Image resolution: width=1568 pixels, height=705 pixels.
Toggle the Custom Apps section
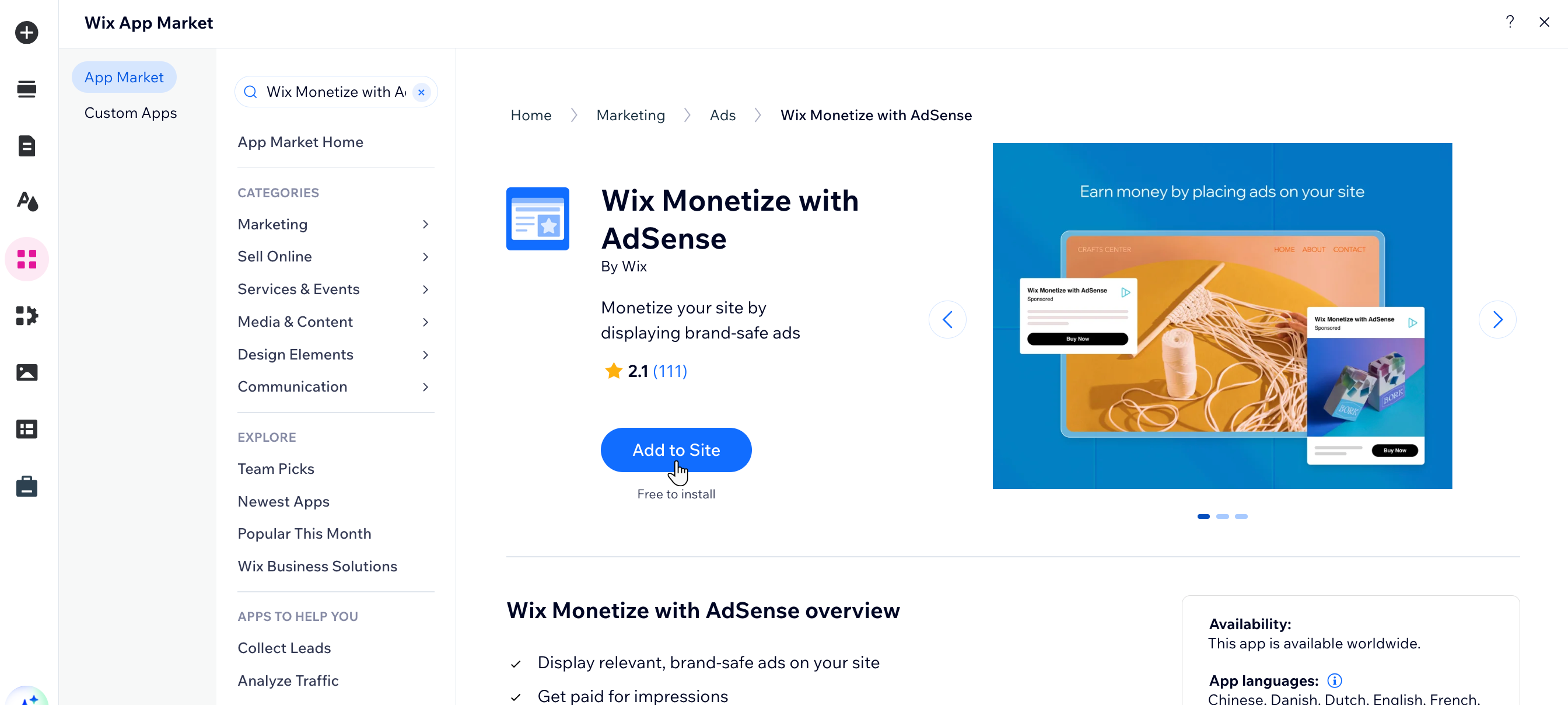[130, 112]
